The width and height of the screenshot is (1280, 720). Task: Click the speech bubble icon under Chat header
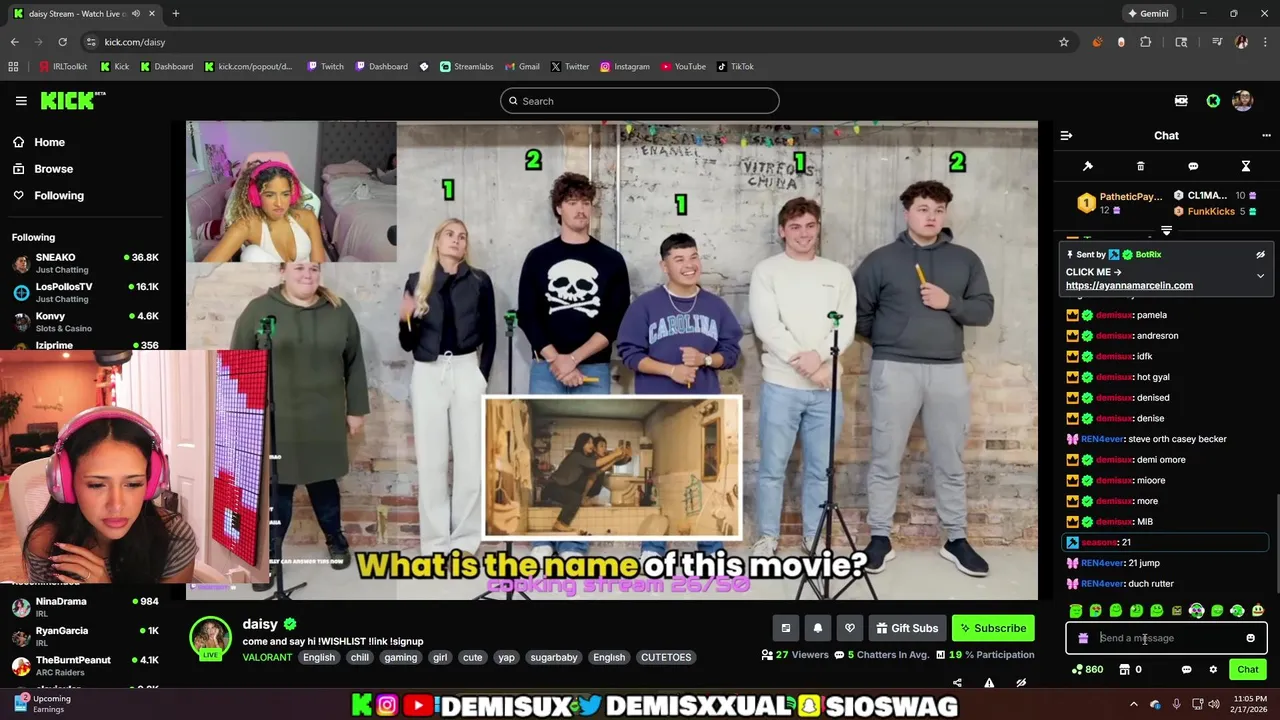tap(1193, 166)
